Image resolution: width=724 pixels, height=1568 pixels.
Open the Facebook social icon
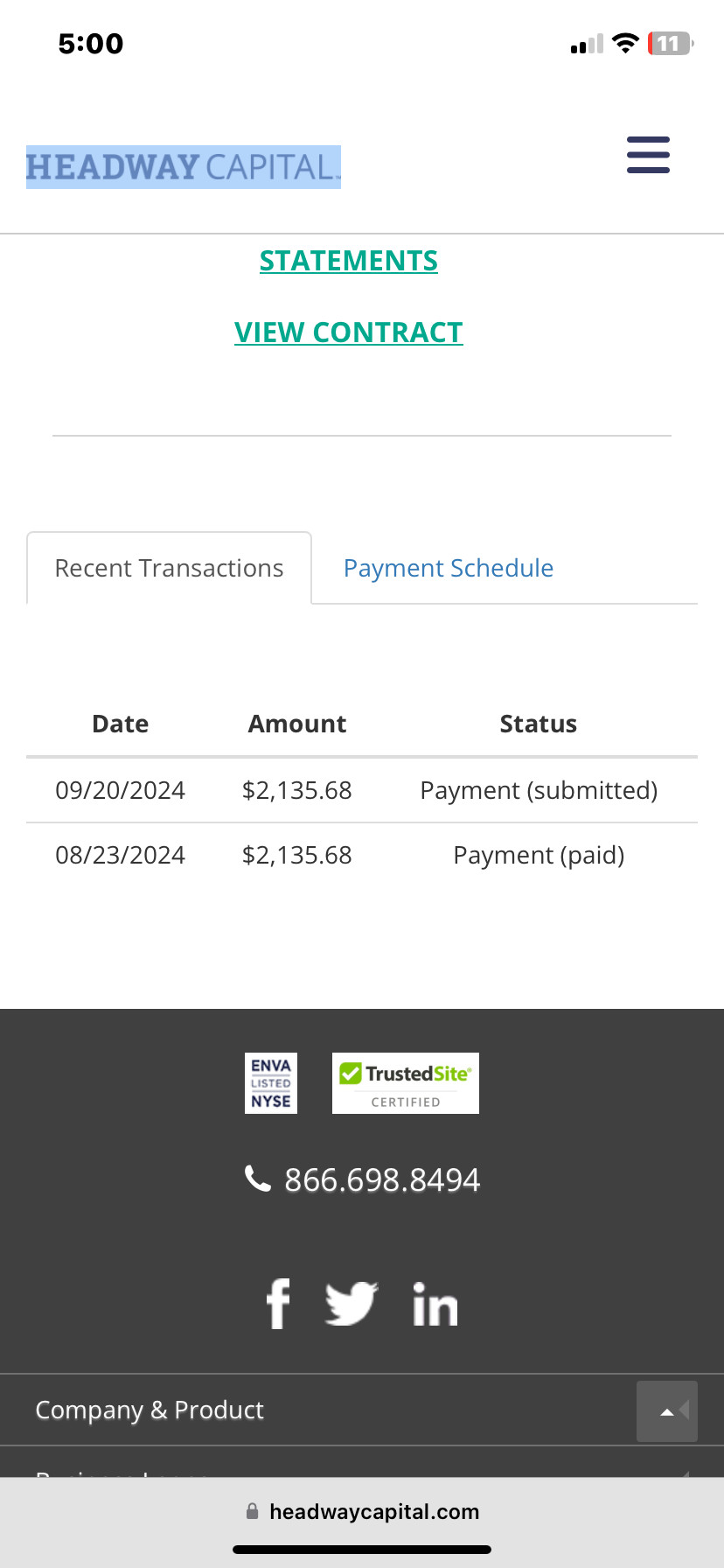278,1304
